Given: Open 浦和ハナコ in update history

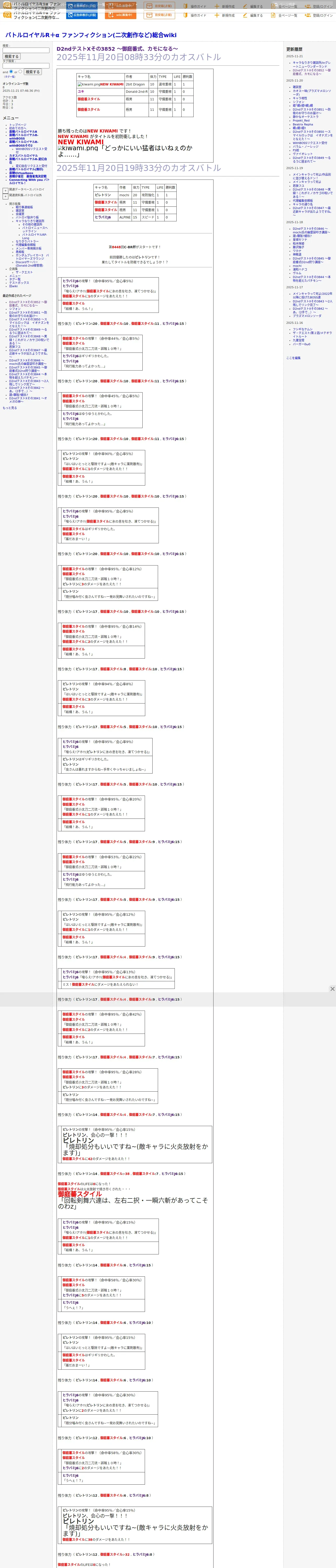Looking at the screenshot, I should pyautogui.click(x=300, y=269).
